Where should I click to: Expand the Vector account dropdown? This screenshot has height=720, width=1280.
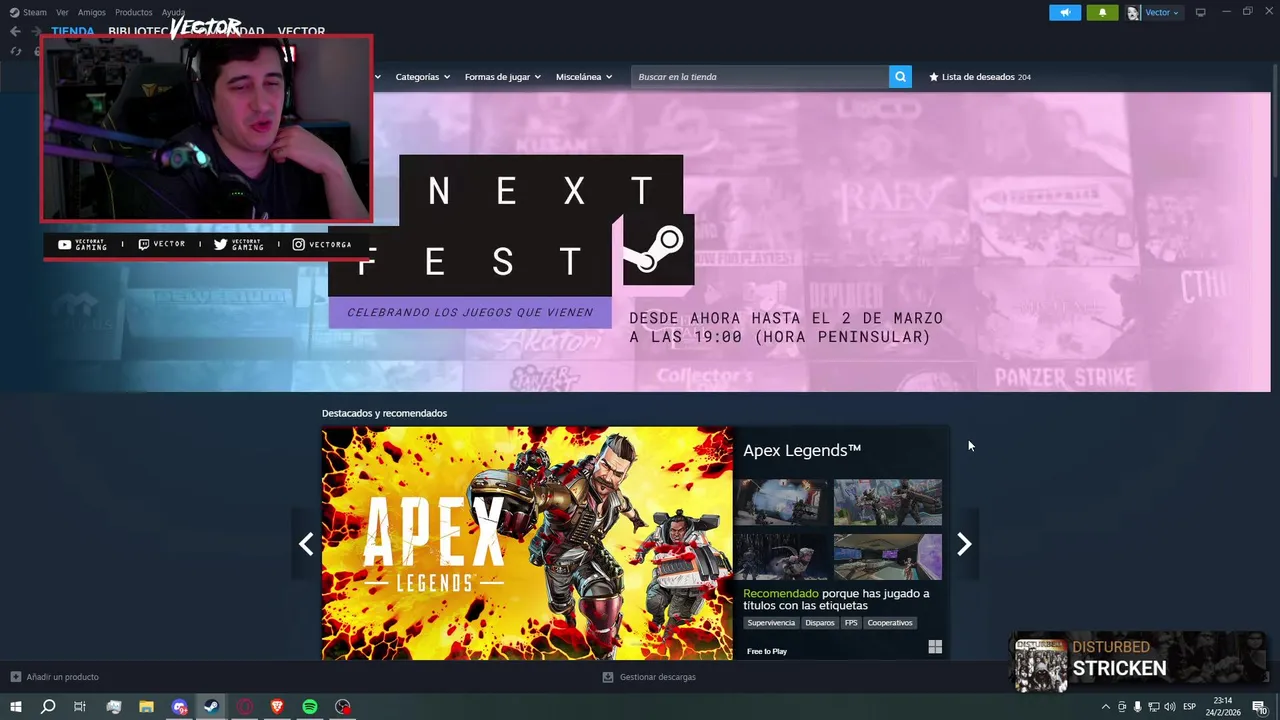[1161, 12]
